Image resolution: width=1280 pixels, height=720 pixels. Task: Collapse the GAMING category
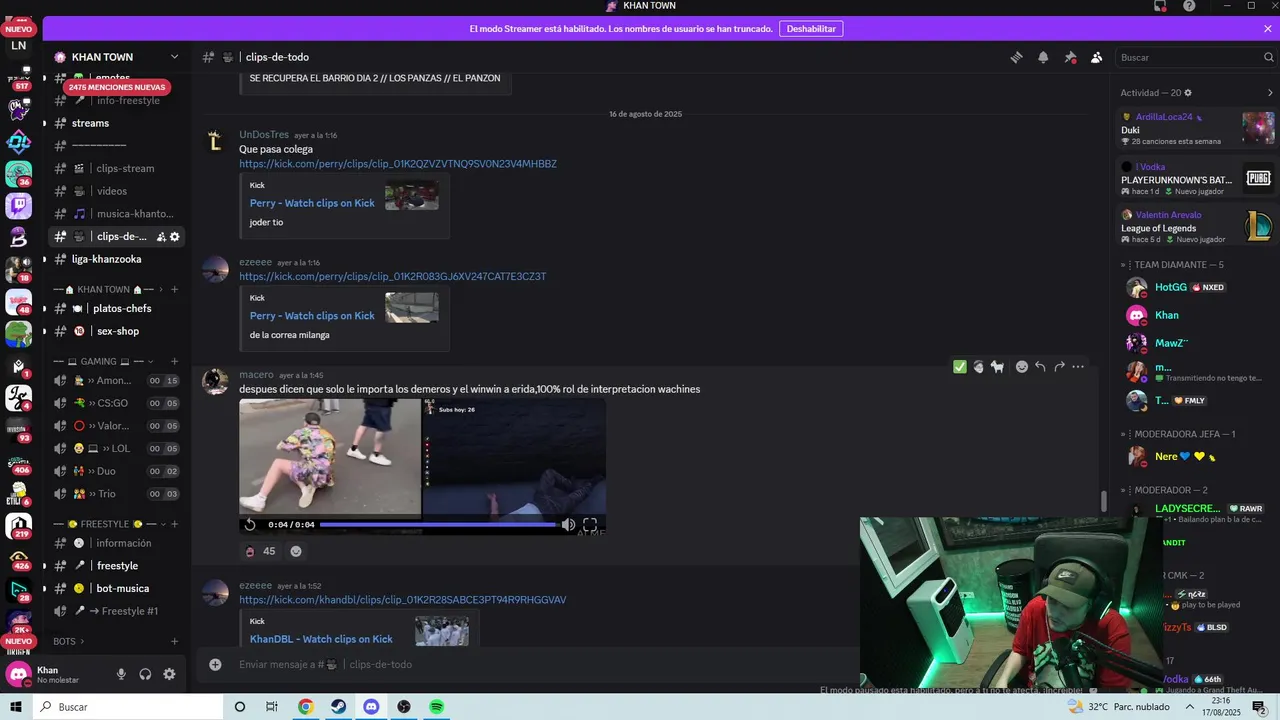(x=104, y=361)
